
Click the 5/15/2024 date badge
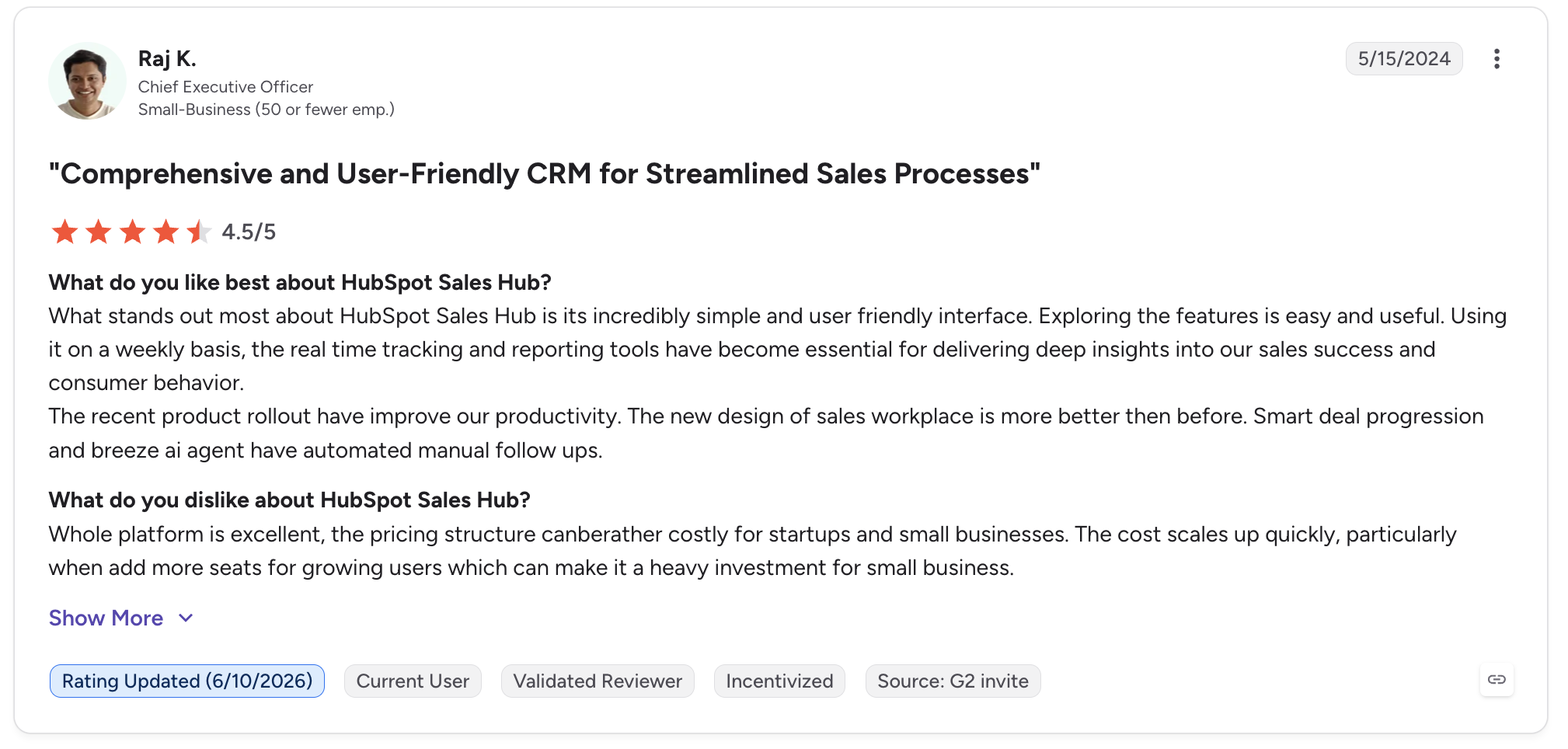coord(1404,59)
